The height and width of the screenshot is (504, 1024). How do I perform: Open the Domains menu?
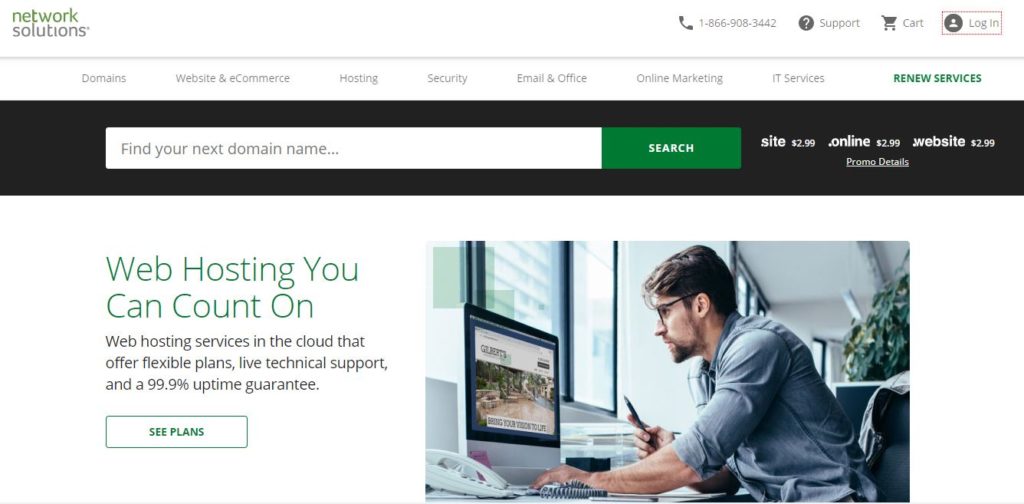104,78
